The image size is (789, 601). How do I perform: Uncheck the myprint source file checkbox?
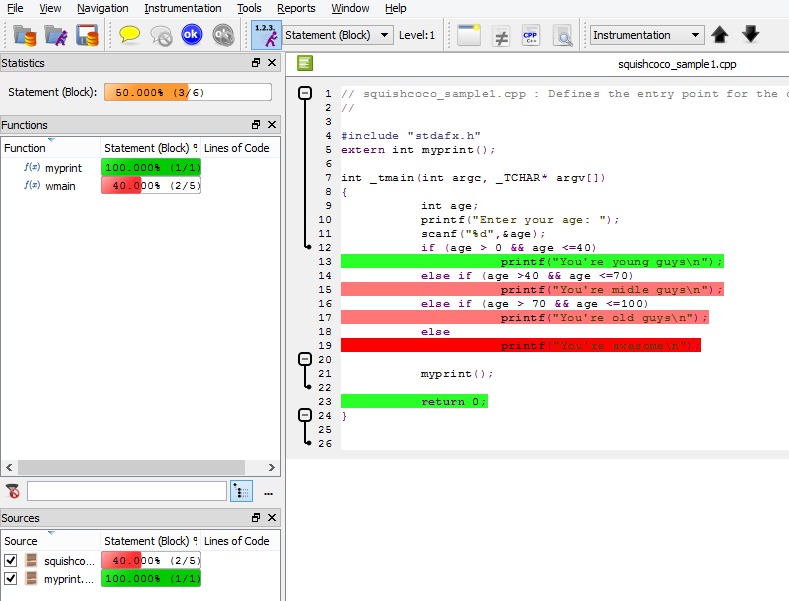pos(11,579)
